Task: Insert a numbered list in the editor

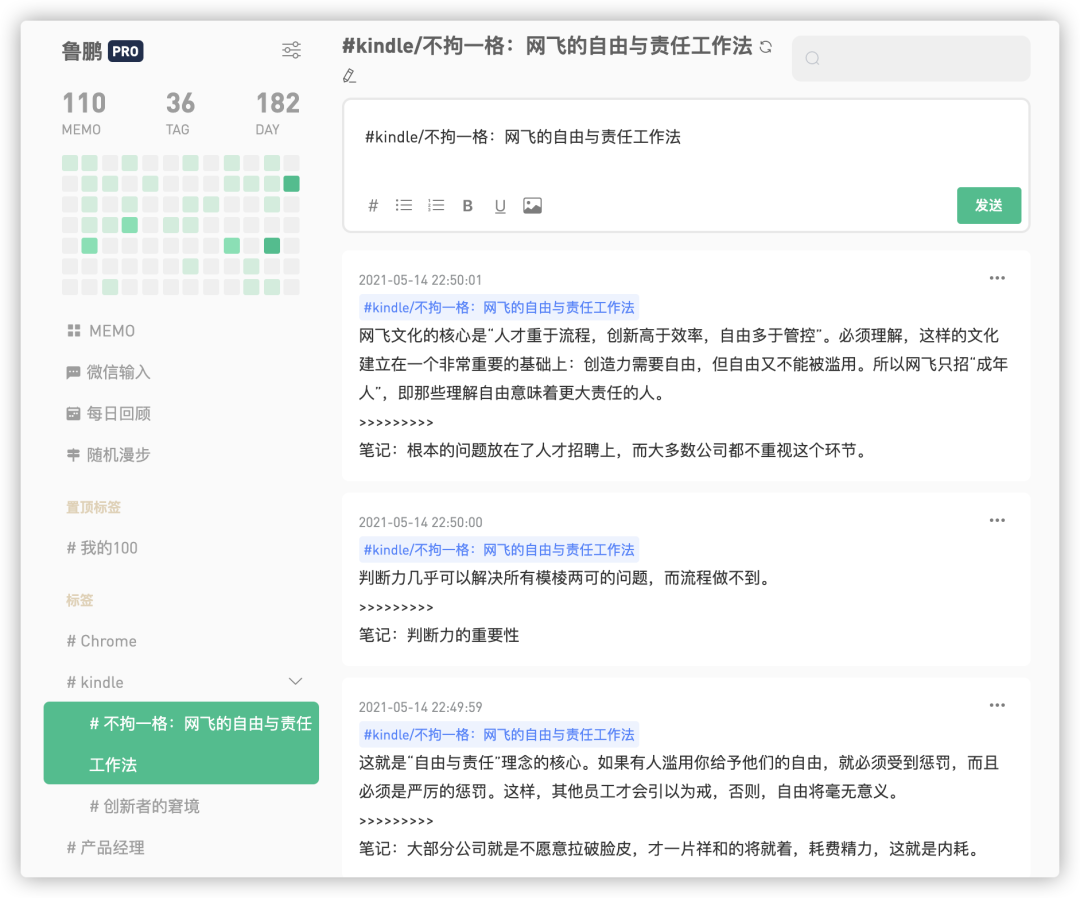Action: pos(436,205)
